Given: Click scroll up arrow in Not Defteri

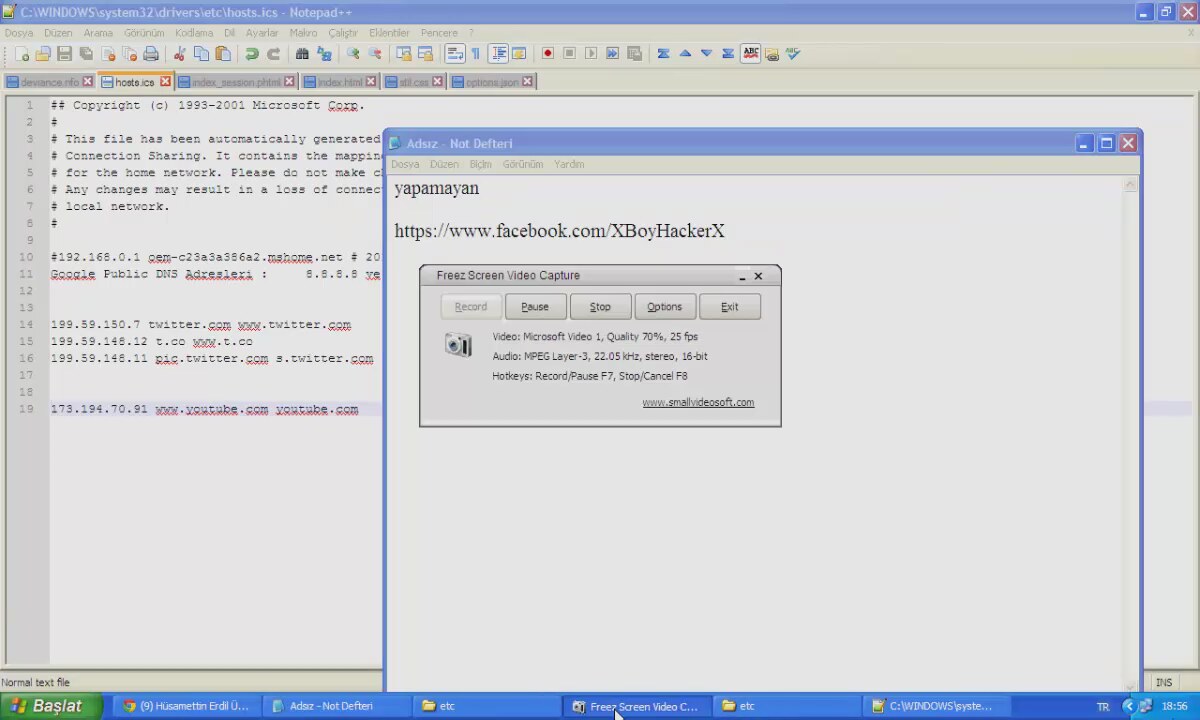Looking at the screenshot, I should (x=1130, y=185).
